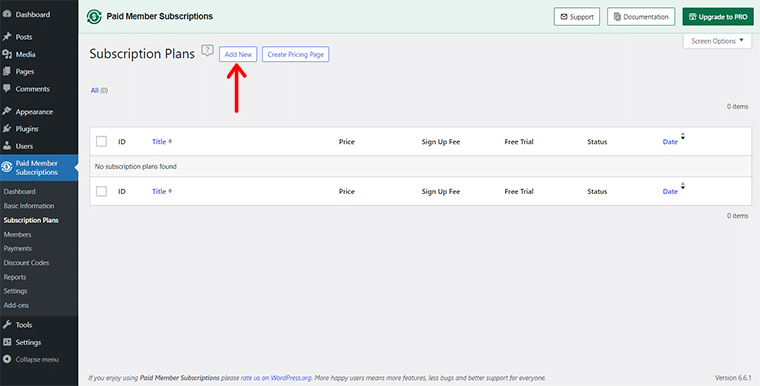Open Reports submenu item
Screen dimensions: 760x386
[15, 277]
